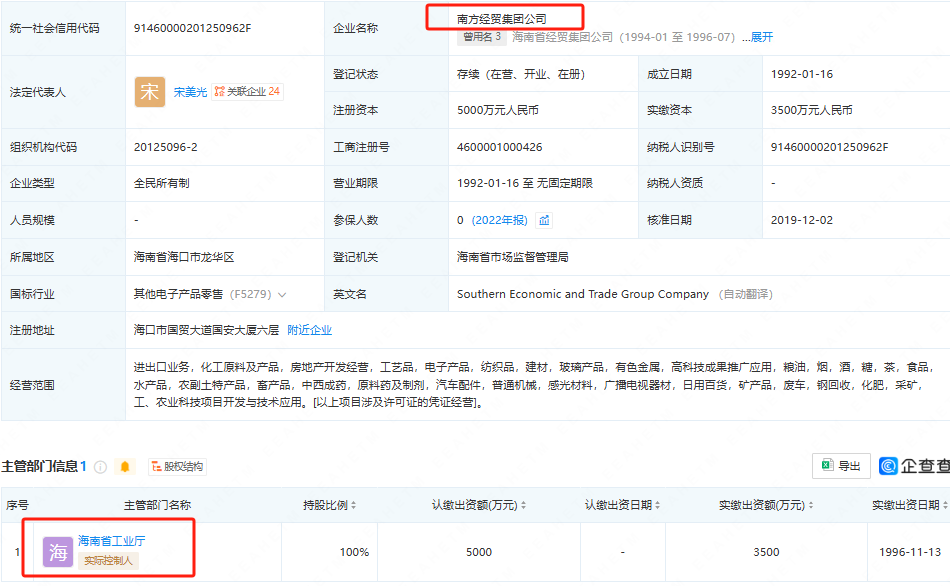Click paid-in capital 3500万元人民币 value
The image size is (950, 586).
coord(812,110)
